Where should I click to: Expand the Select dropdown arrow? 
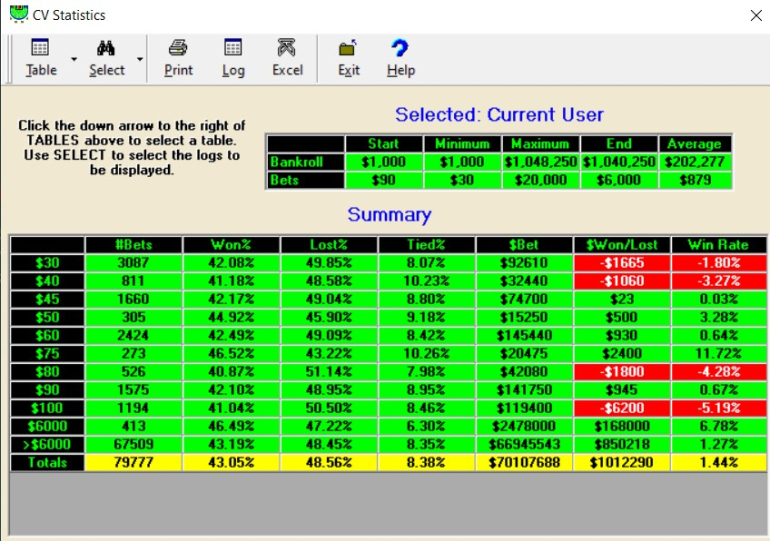click(139, 59)
